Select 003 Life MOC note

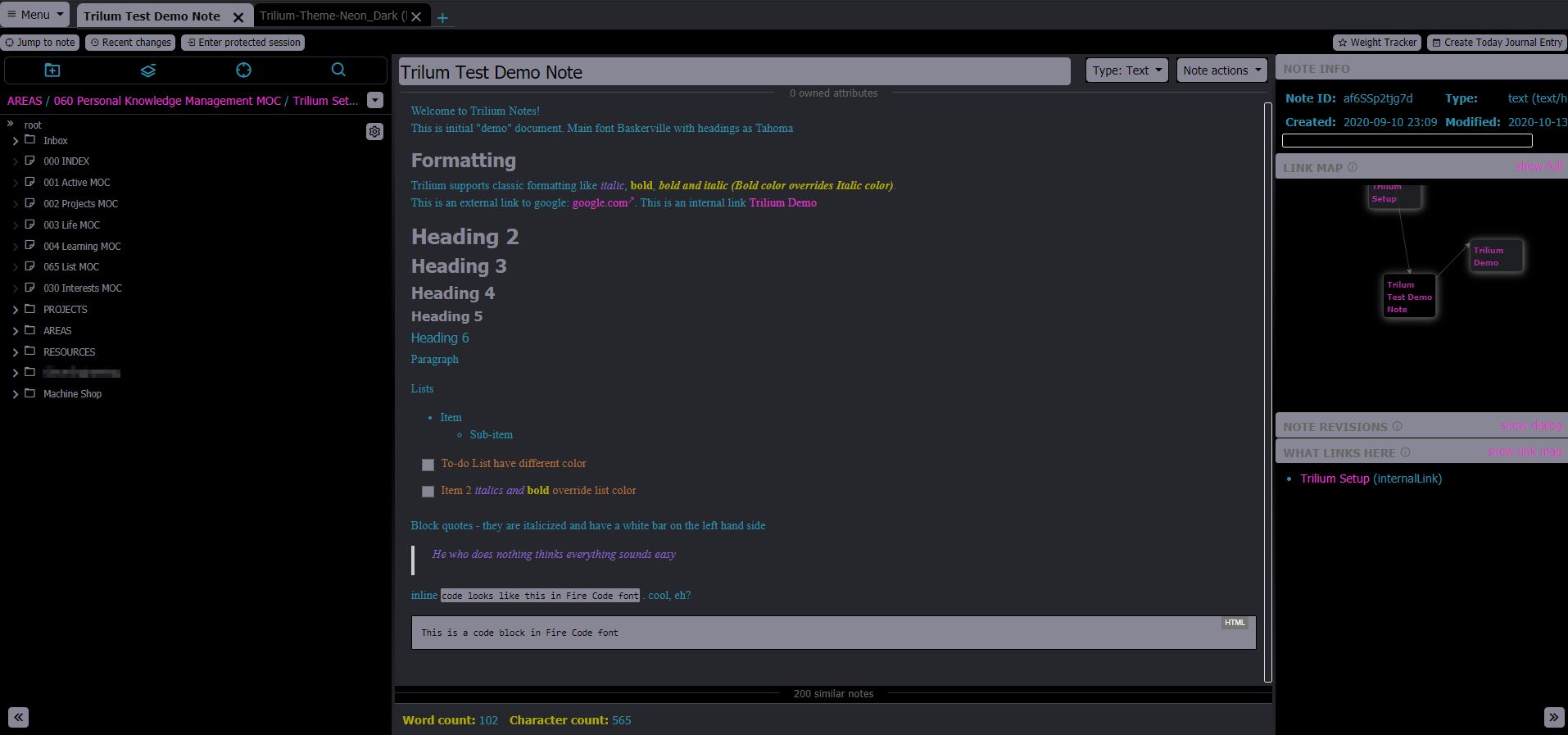point(71,225)
